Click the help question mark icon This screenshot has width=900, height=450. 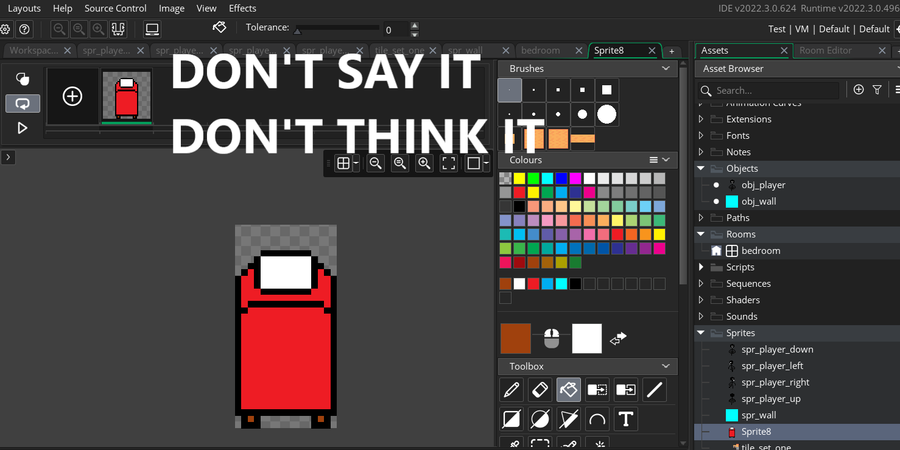click(24, 29)
